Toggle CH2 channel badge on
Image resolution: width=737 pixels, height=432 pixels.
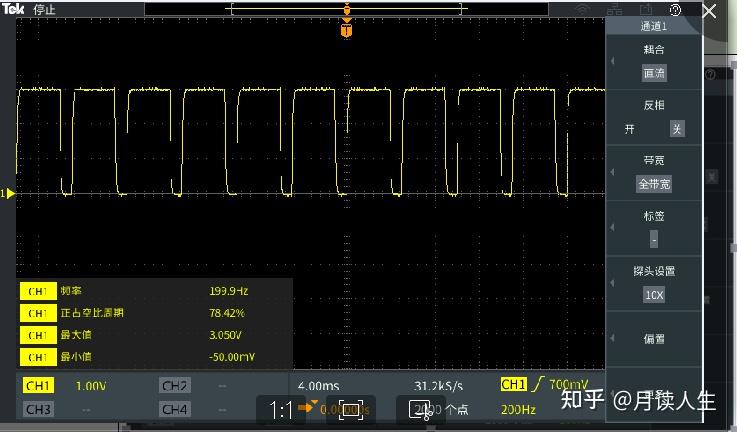click(x=174, y=385)
